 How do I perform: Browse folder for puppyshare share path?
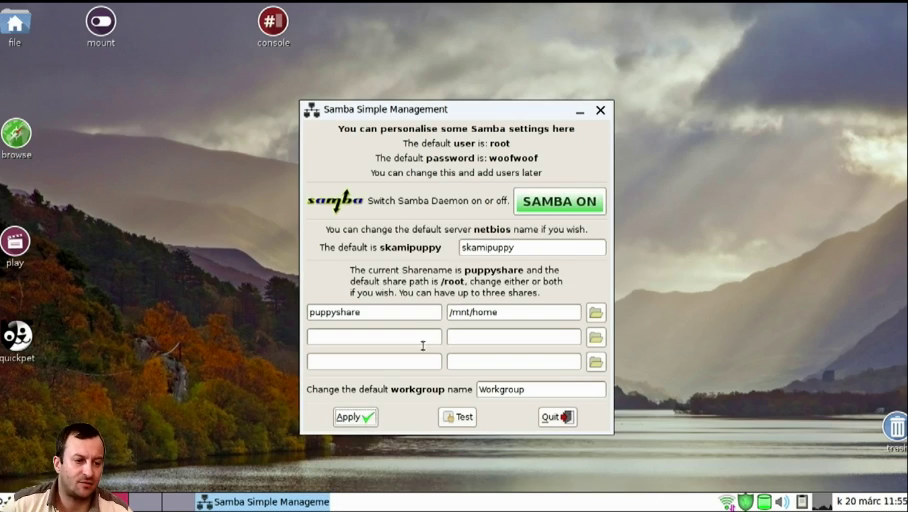(x=596, y=313)
